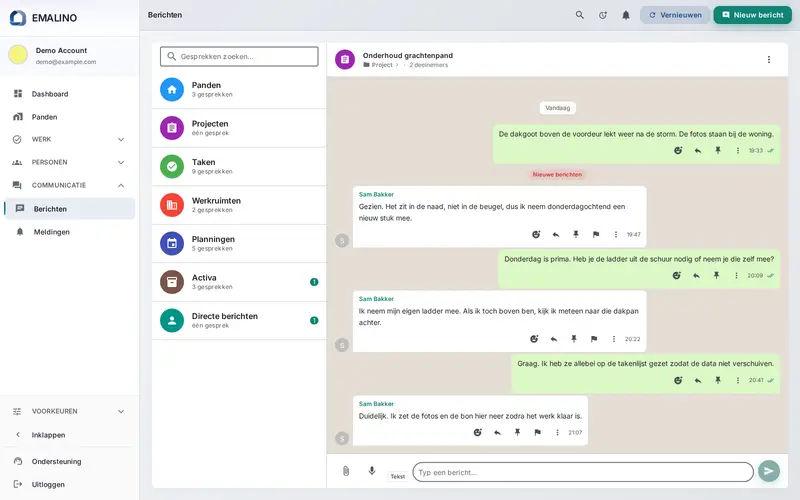Click the Tekst mode label

pos(398,477)
